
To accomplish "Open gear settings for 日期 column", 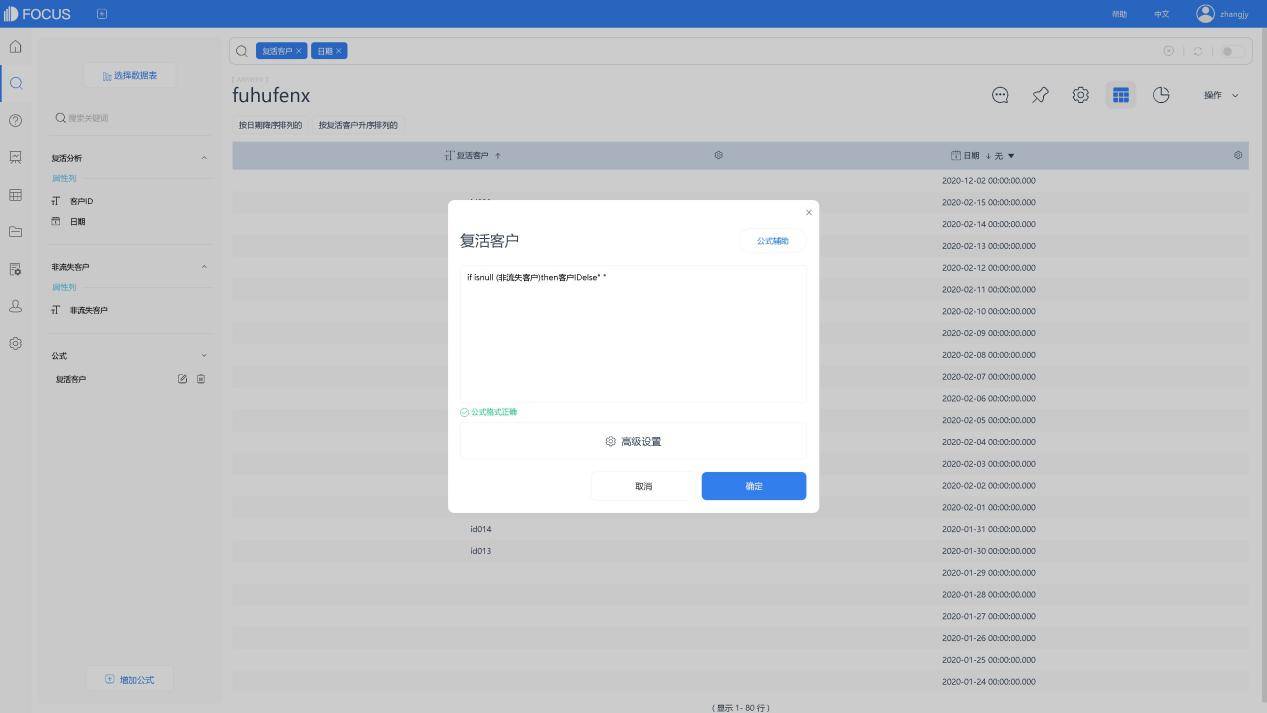I will pos(1238,155).
